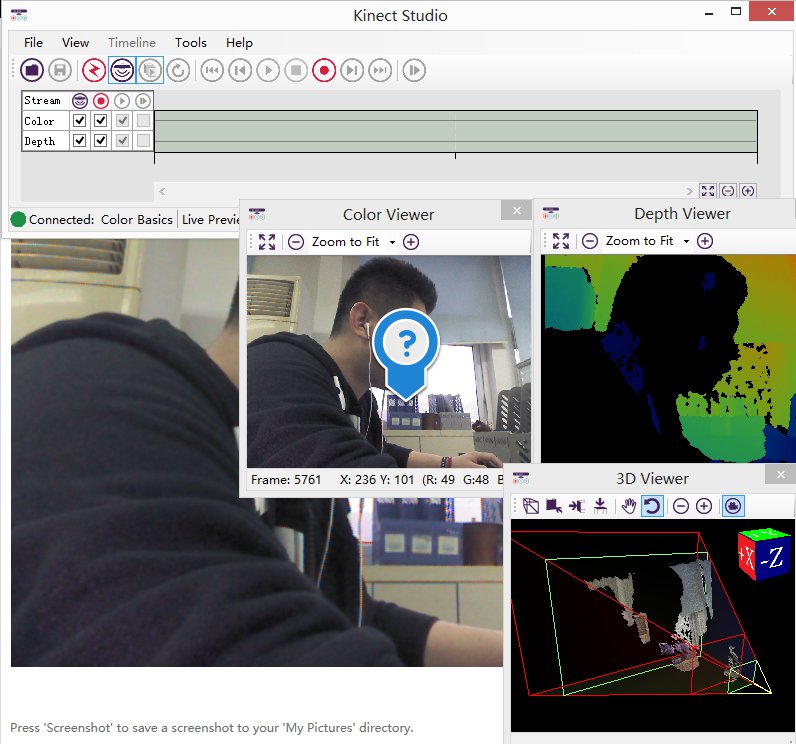Zoom in on 3D Viewer
Viewport: 796px width, 744px height.
click(704, 506)
